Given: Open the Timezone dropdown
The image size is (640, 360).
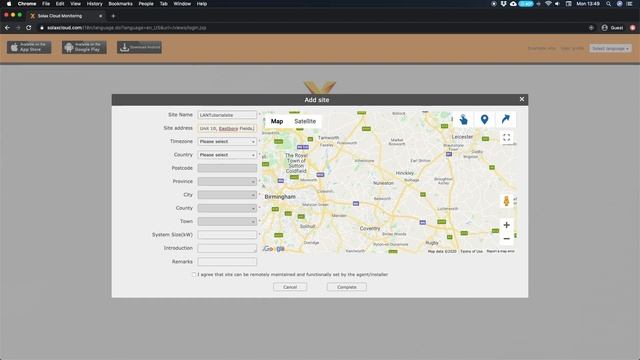Looking at the screenshot, I should [227, 142].
